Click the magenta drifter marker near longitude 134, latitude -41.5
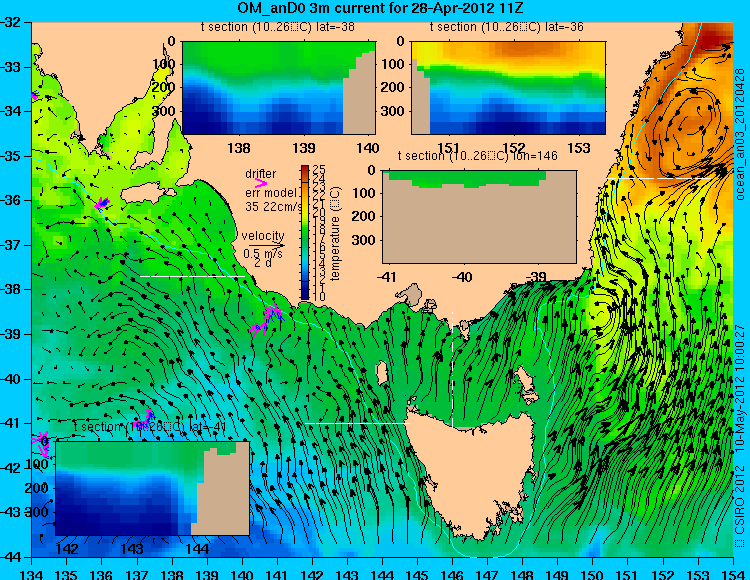 42,444
